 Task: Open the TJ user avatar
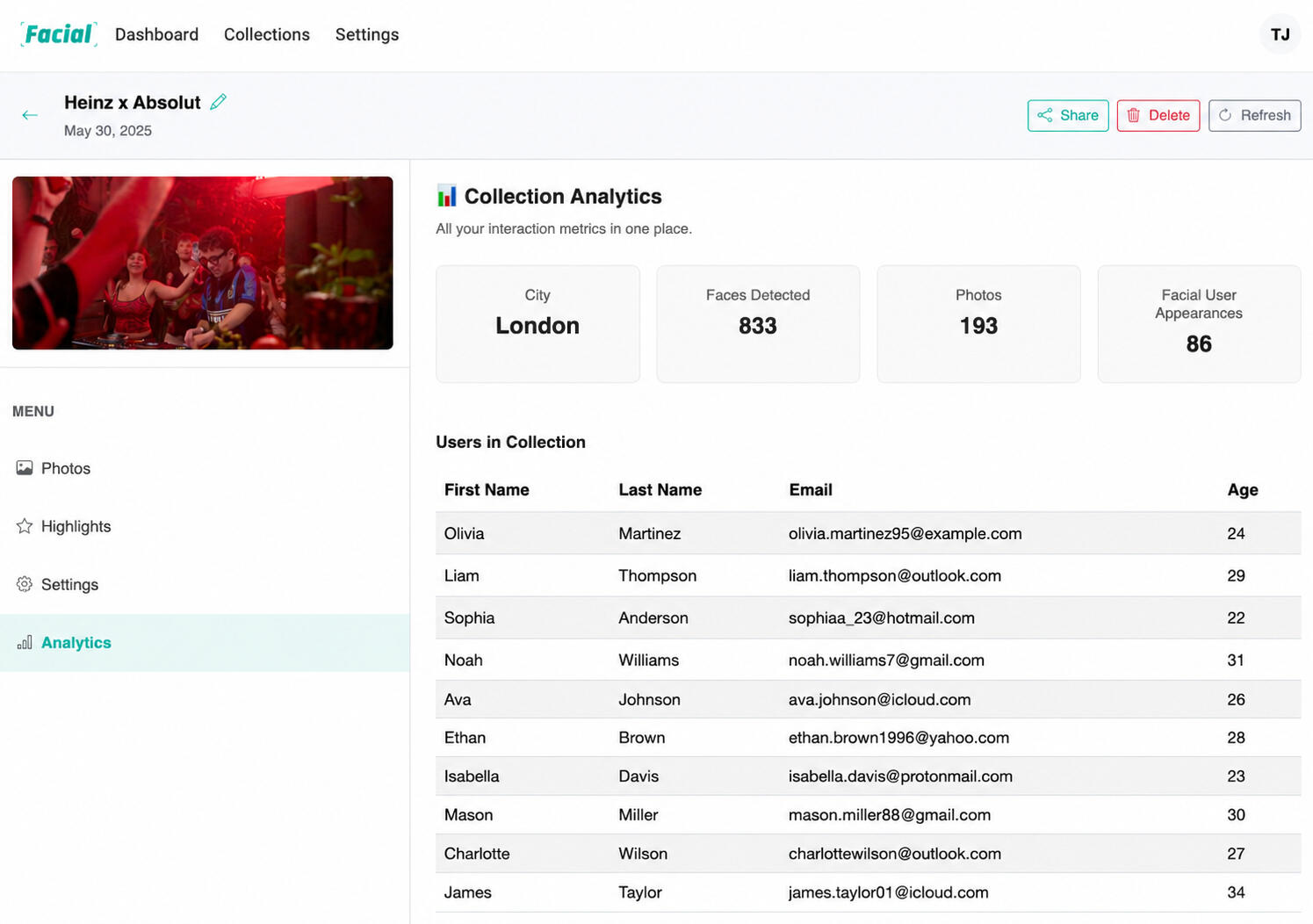[x=1280, y=34]
